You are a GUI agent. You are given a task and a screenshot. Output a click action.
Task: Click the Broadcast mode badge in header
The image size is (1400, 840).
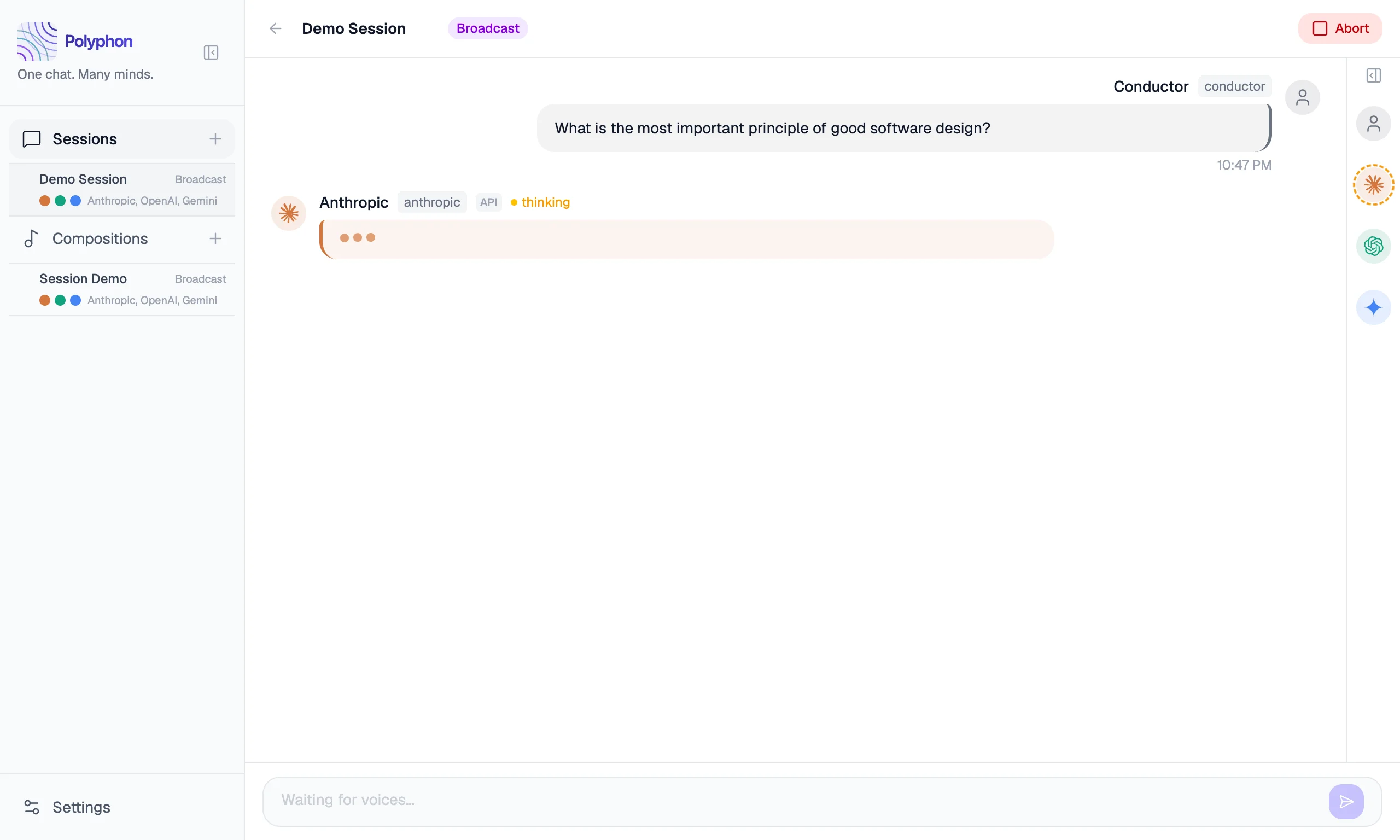(487, 28)
